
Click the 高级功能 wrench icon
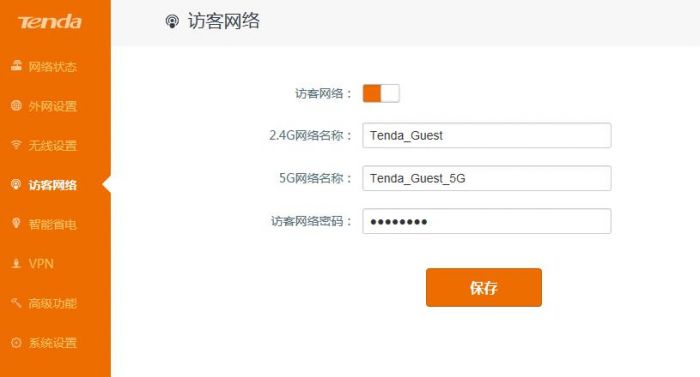16,303
